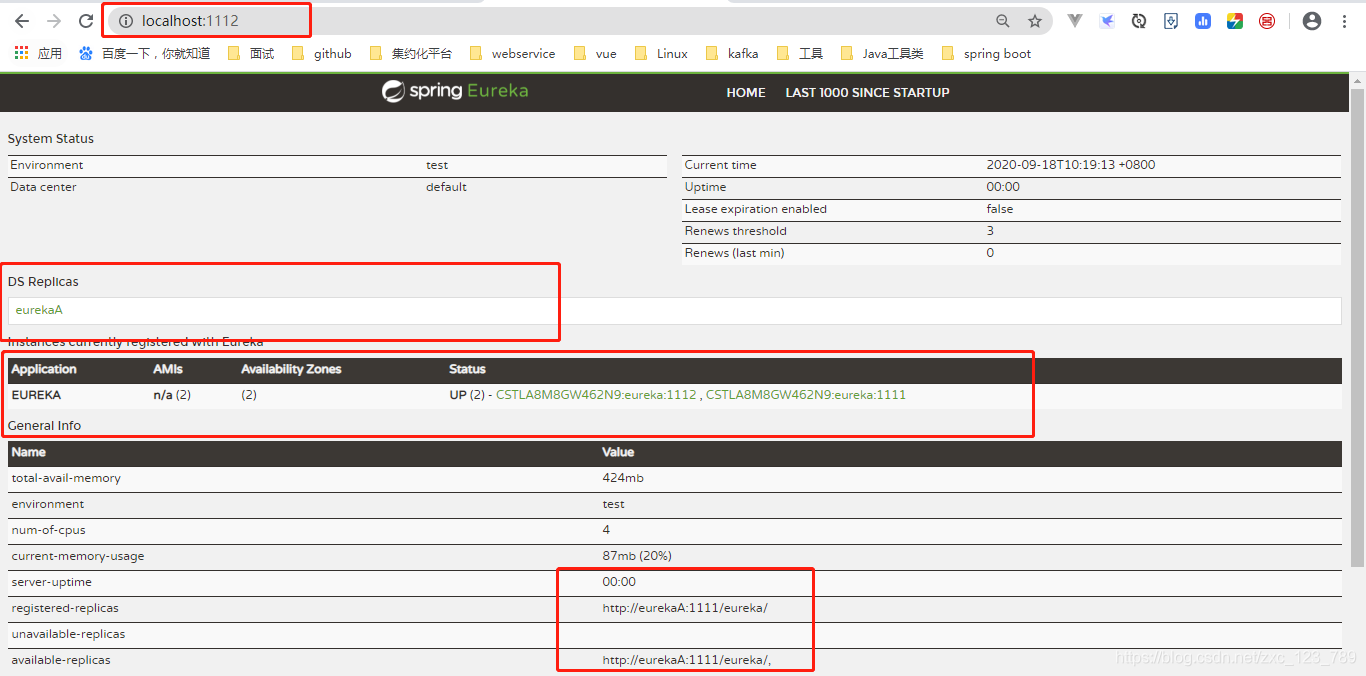Open LAST 1000 SINCE STARTUP nav item
The image size is (1366, 676).
[867, 93]
